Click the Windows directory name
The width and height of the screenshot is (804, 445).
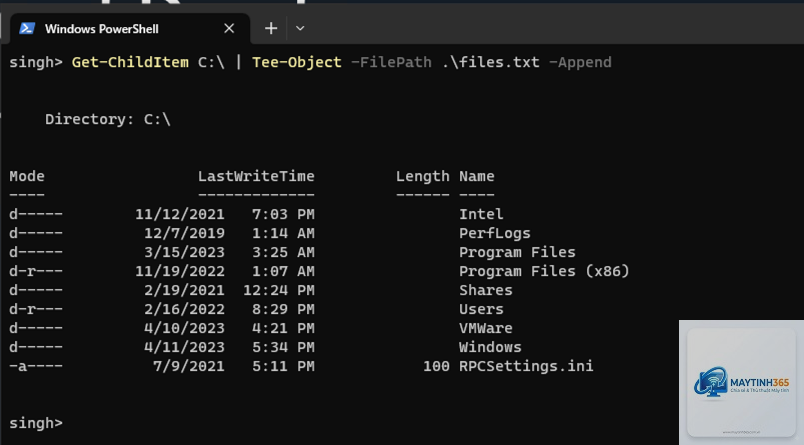490,347
